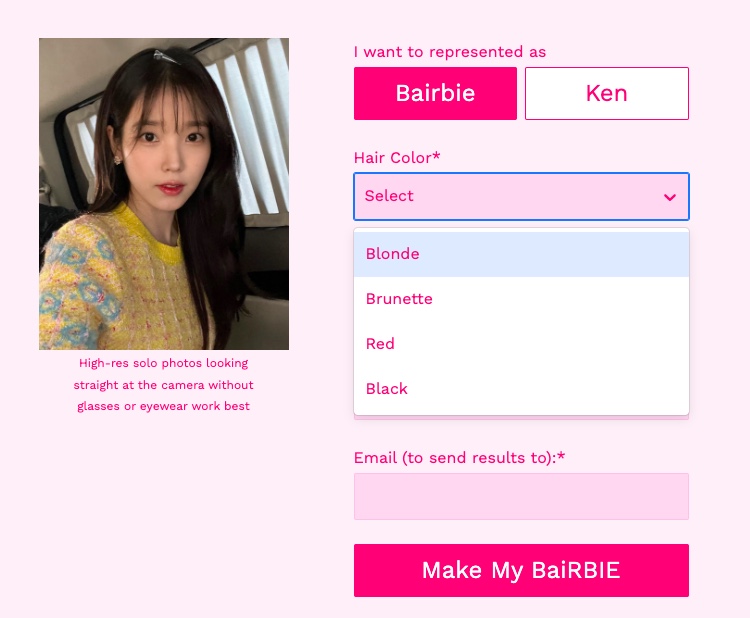Image resolution: width=750 pixels, height=618 pixels.
Task: Click the 'I want to represented as' heading
Action: coord(450,52)
